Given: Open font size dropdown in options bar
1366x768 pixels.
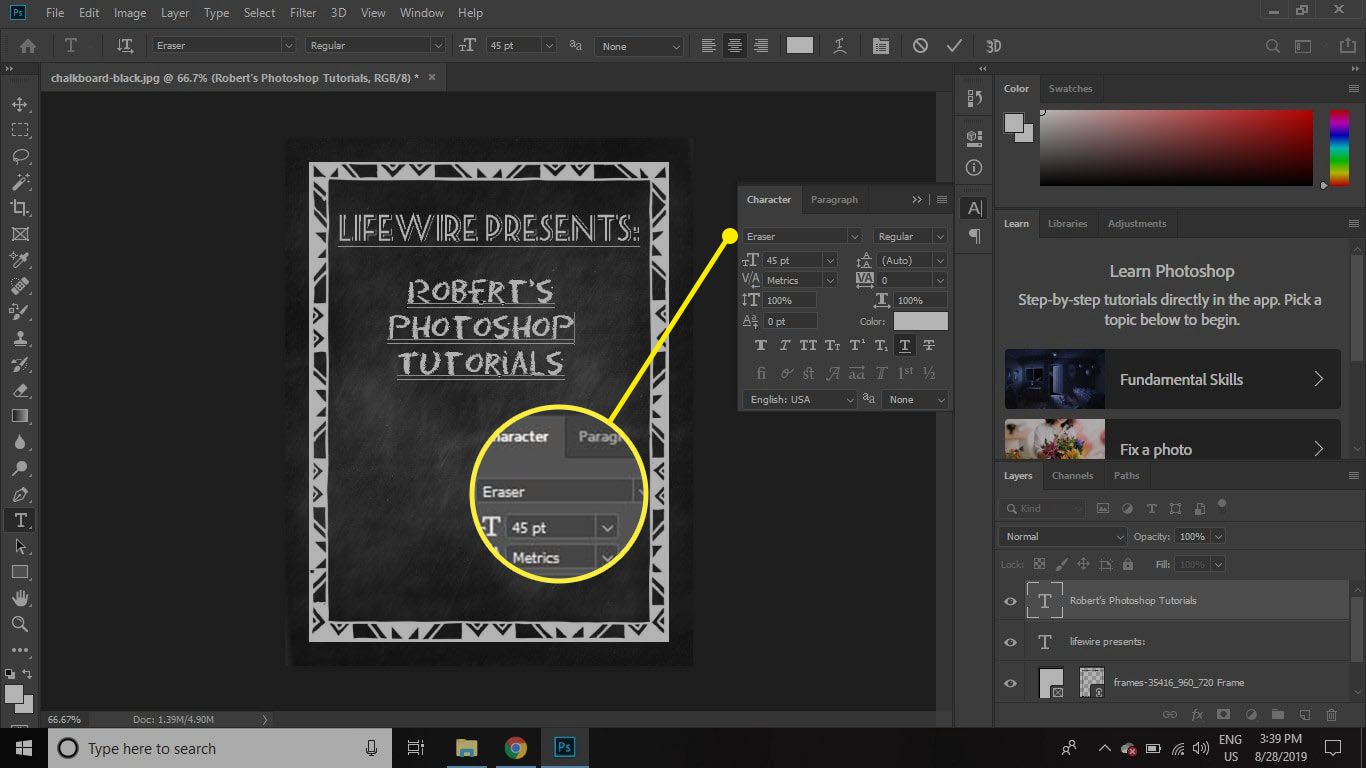Looking at the screenshot, I should (548, 46).
